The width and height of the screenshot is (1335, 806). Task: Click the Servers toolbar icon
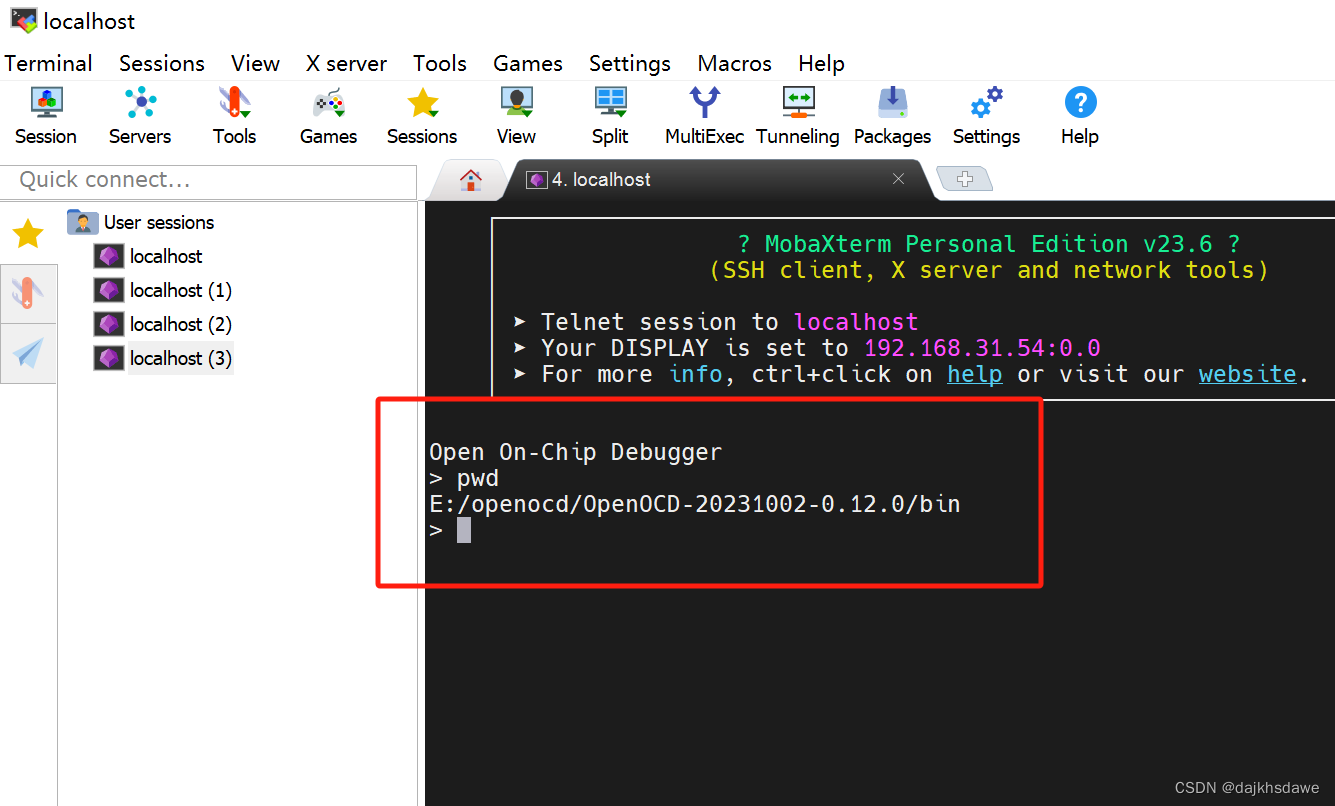tap(139, 115)
